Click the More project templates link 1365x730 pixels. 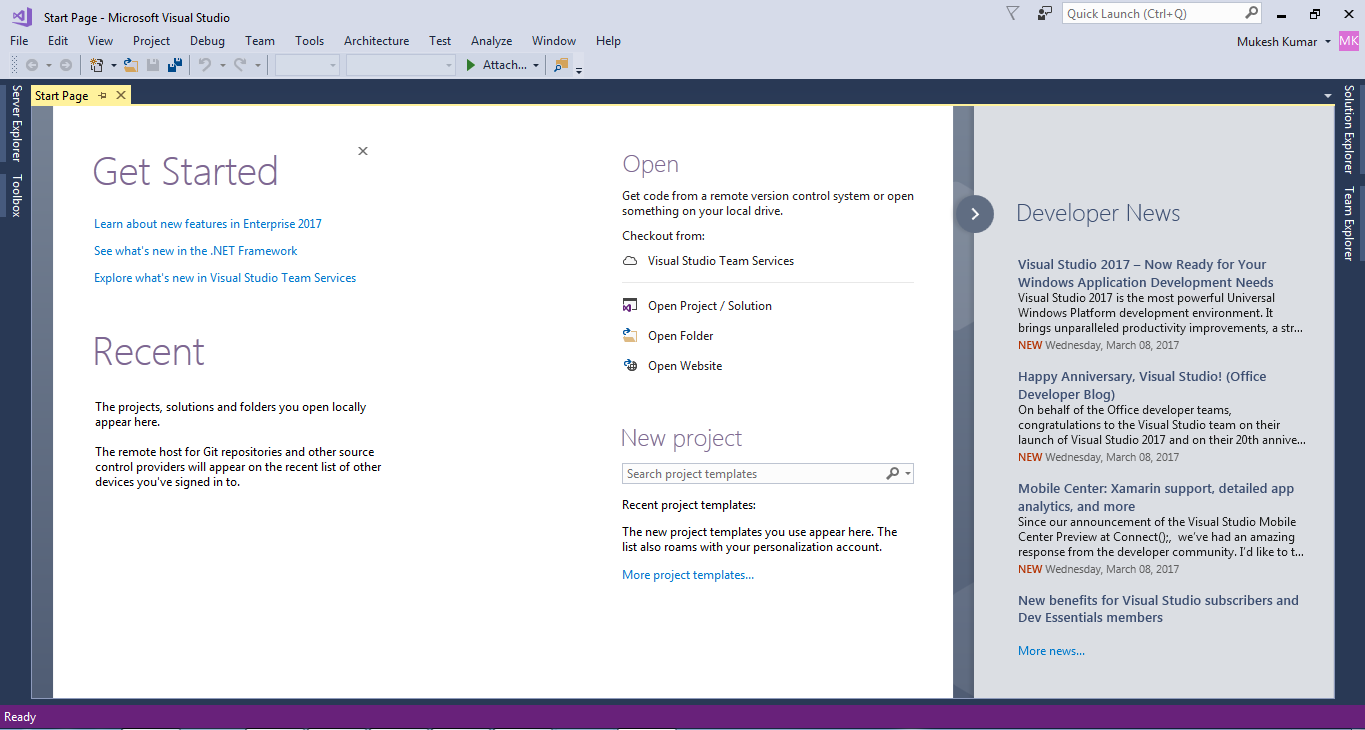(x=688, y=575)
